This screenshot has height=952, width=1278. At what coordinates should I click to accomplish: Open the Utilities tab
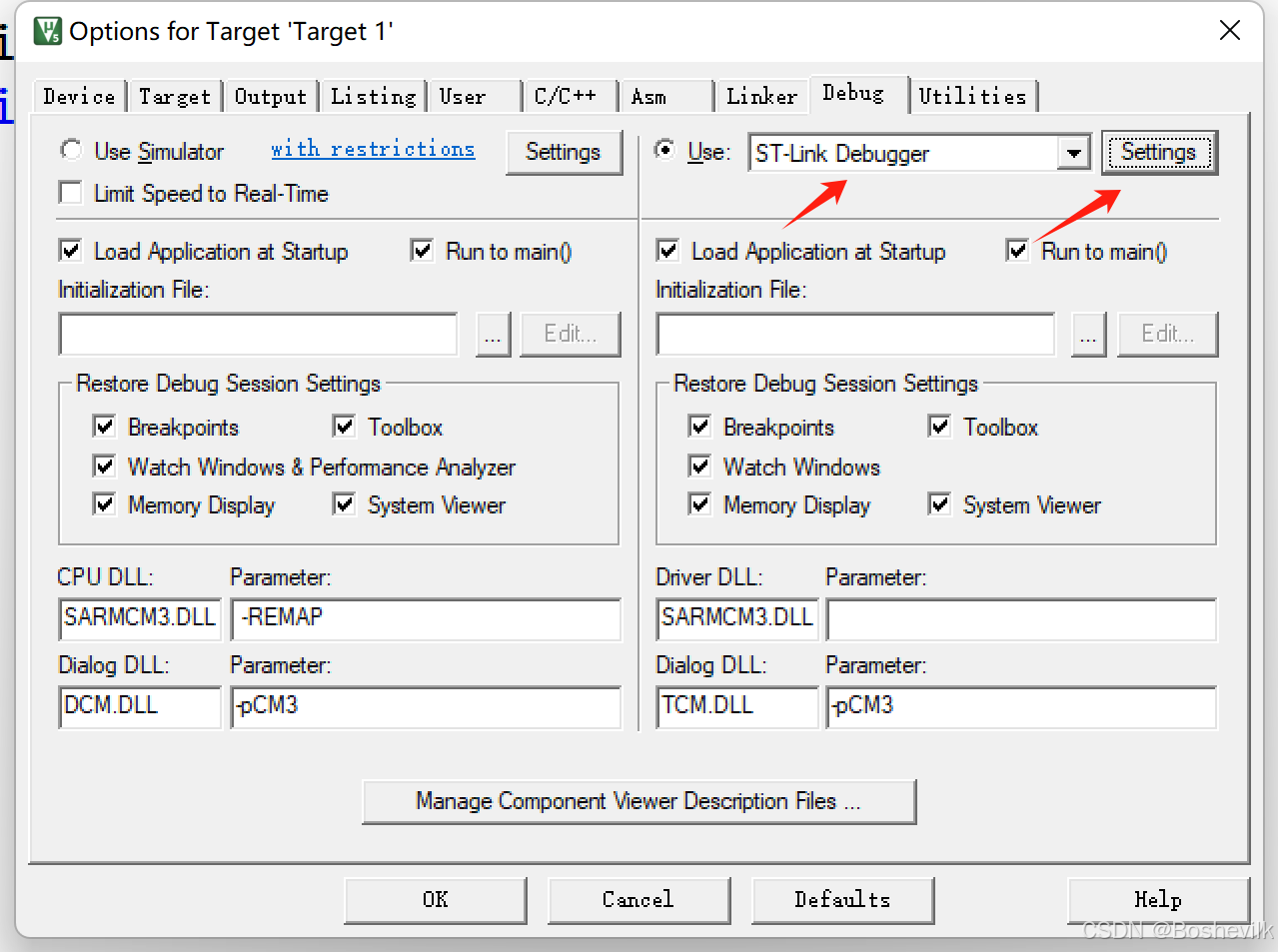[x=973, y=97]
